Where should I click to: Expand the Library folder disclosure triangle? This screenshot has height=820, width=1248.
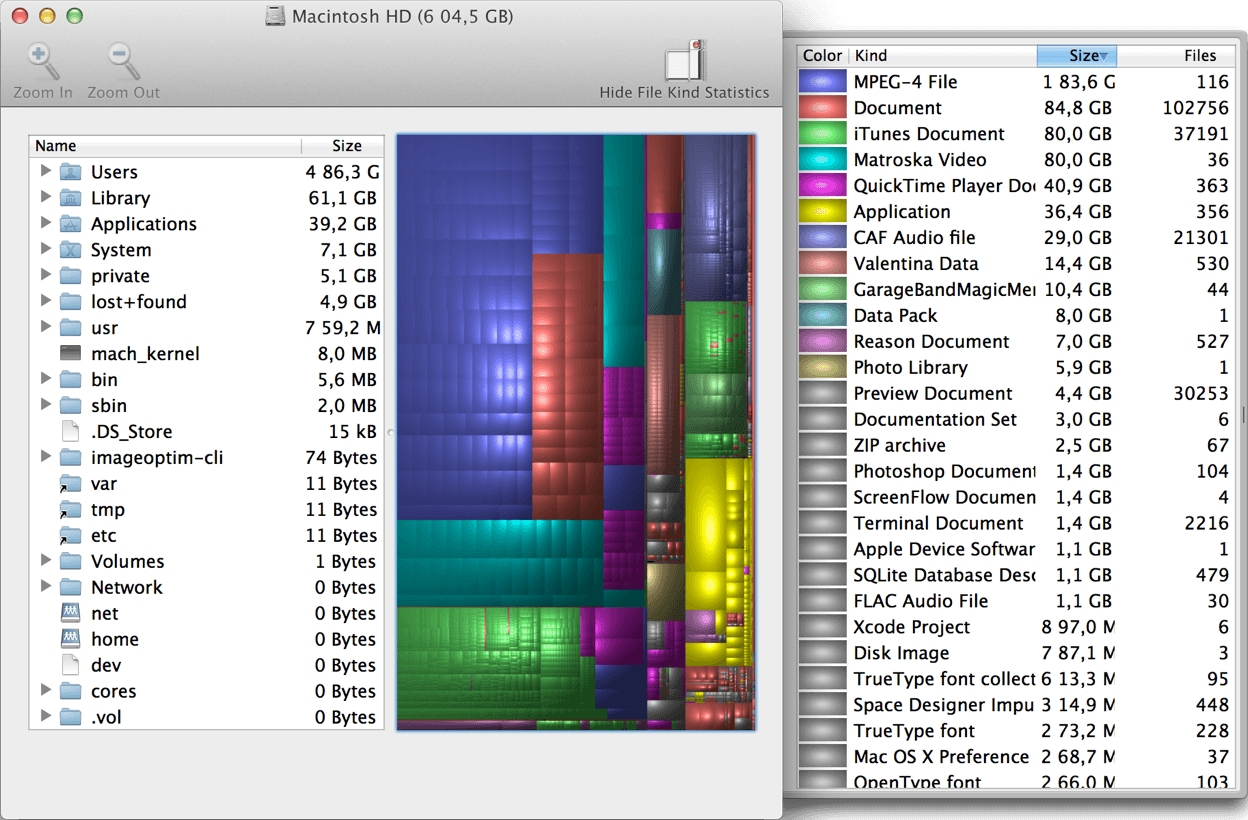[45, 197]
